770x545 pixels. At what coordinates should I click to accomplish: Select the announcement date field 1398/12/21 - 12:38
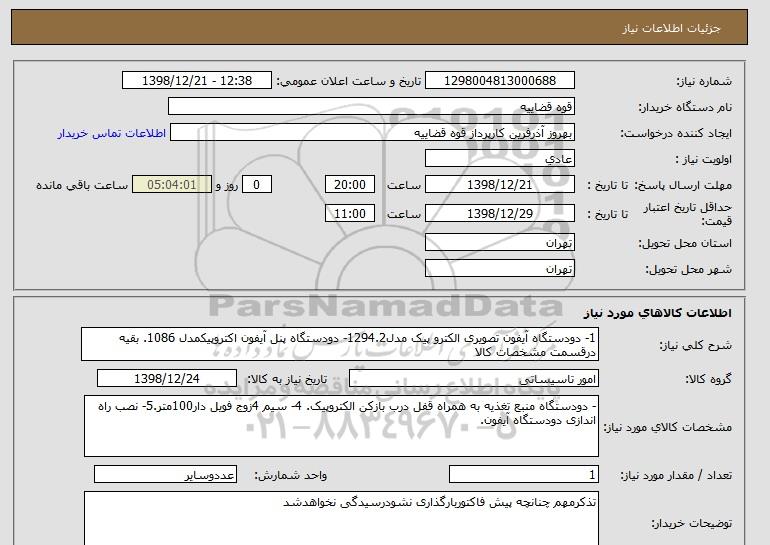coord(196,81)
